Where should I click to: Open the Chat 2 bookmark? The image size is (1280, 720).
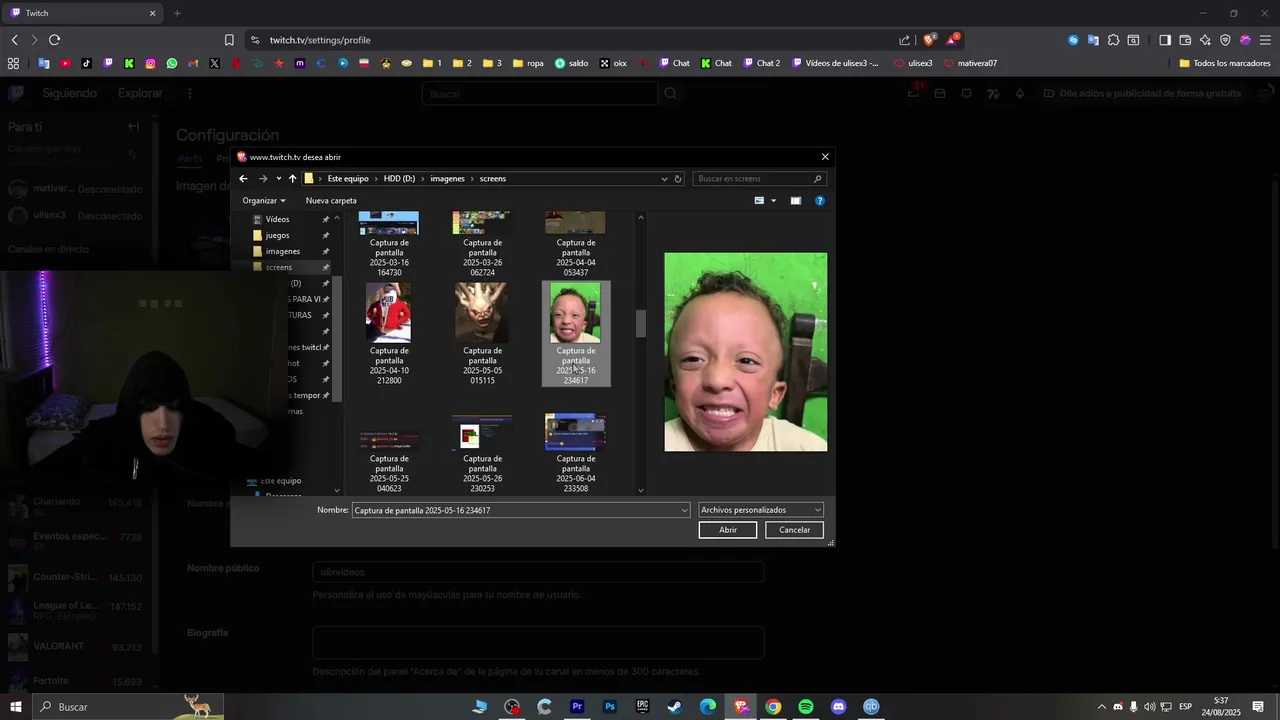[760, 63]
